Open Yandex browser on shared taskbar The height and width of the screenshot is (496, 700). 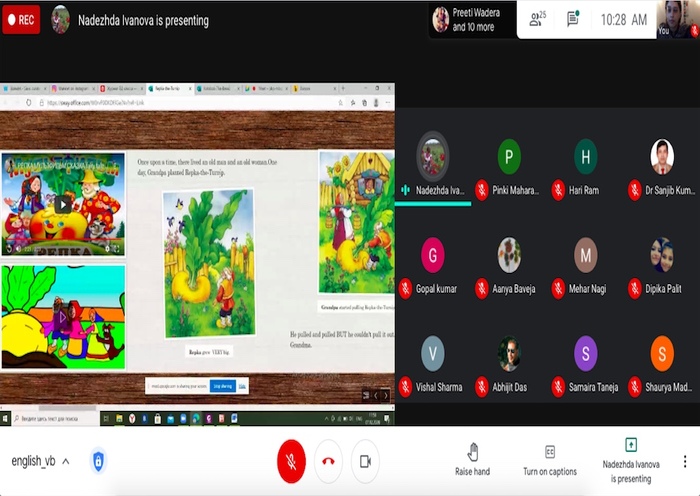tap(132, 419)
